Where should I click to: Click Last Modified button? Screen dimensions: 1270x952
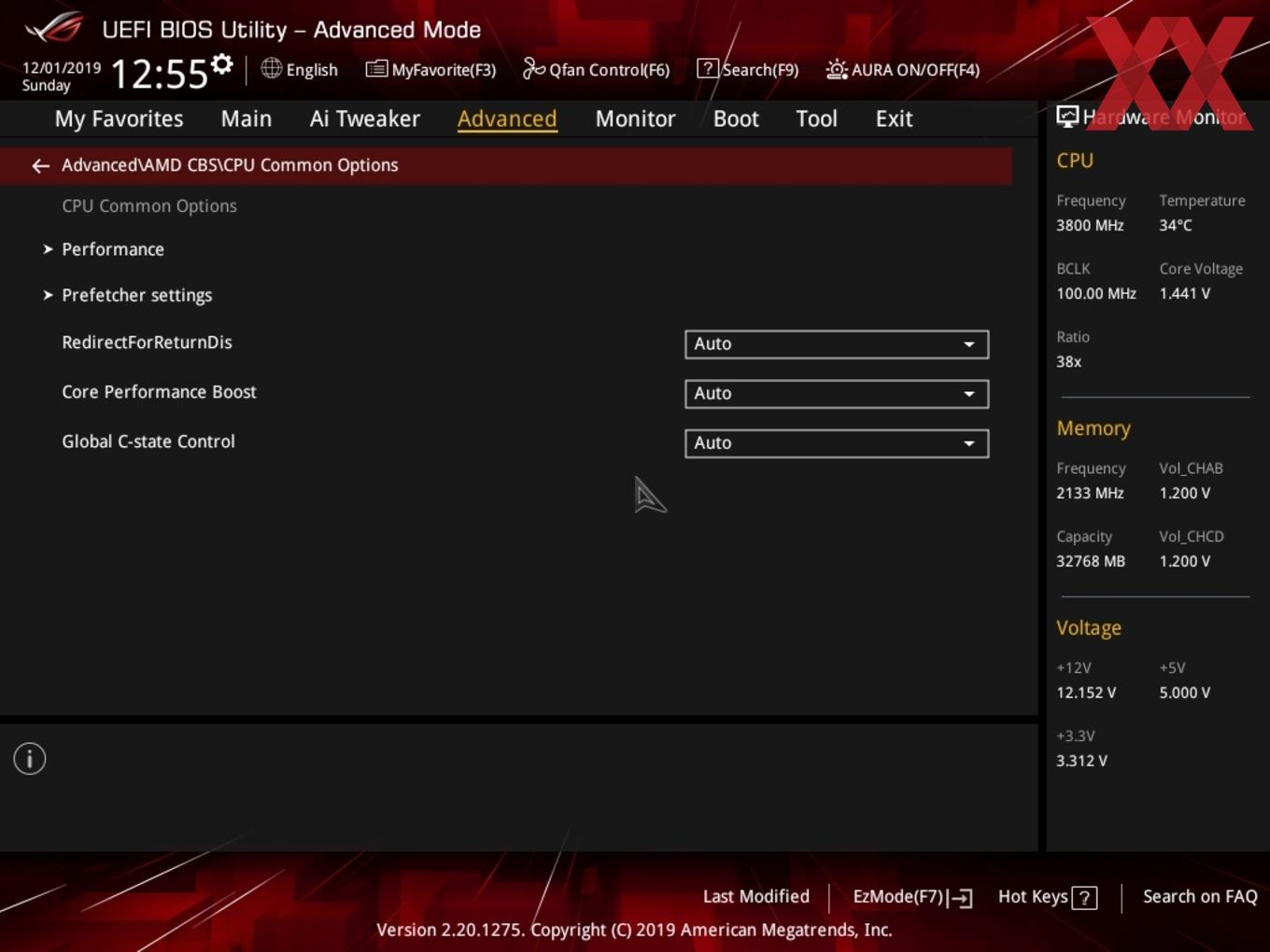756,897
